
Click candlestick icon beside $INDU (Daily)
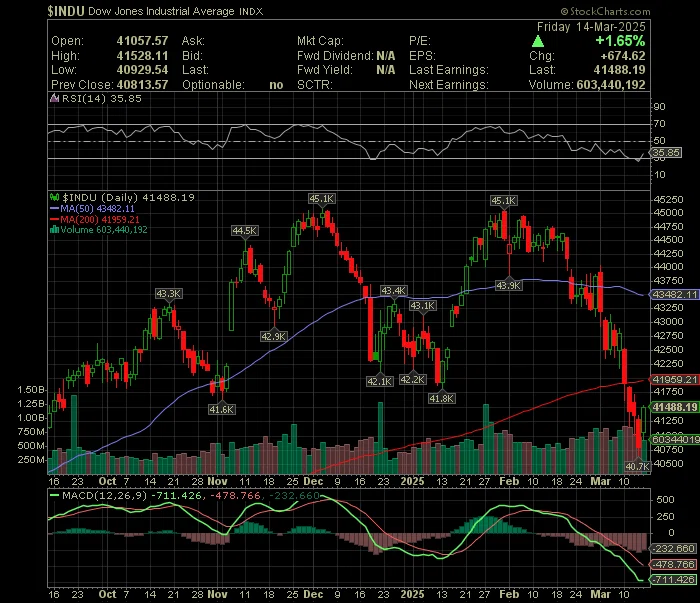pyautogui.click(x=54, y=197)
